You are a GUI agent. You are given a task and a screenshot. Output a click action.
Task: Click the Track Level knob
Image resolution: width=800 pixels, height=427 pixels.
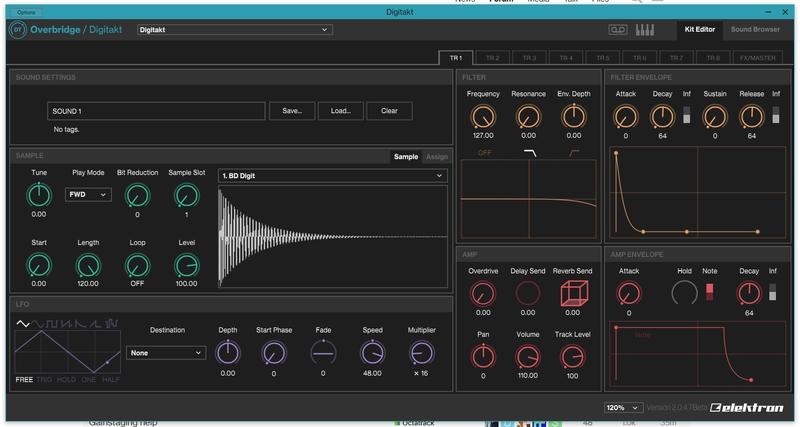tap(572, 357)
